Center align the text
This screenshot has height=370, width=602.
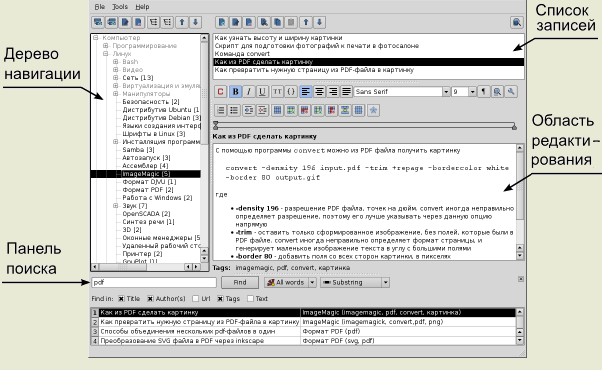click(319, 91)
